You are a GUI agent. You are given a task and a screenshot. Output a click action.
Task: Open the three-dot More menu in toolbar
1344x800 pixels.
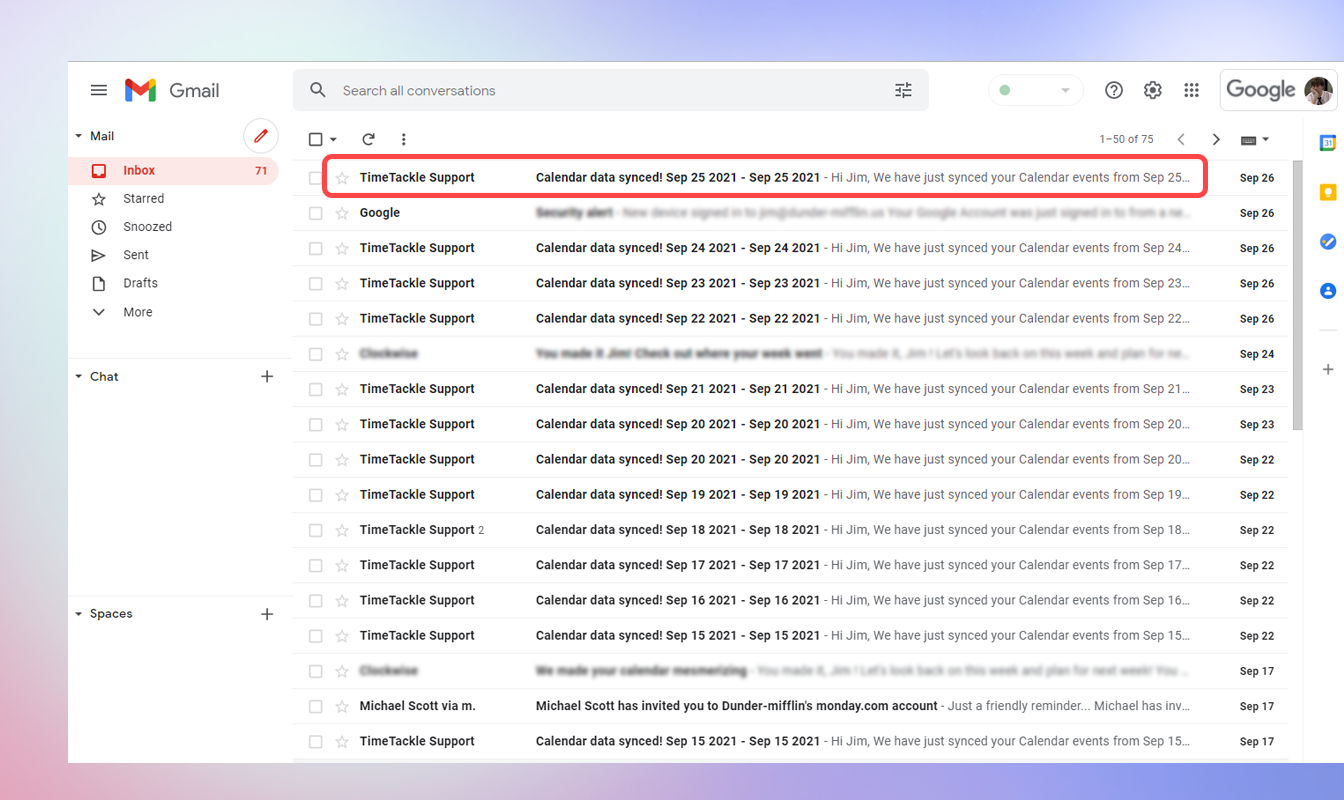[x=403, y=139]
